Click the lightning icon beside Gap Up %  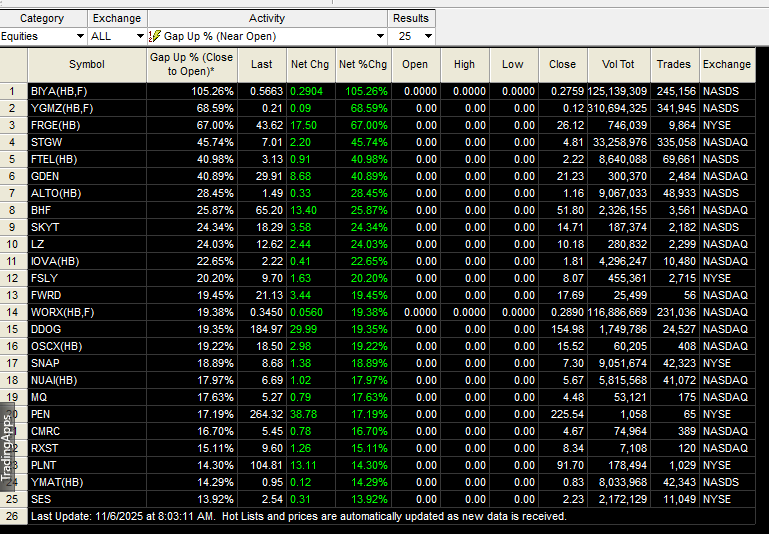155,36
